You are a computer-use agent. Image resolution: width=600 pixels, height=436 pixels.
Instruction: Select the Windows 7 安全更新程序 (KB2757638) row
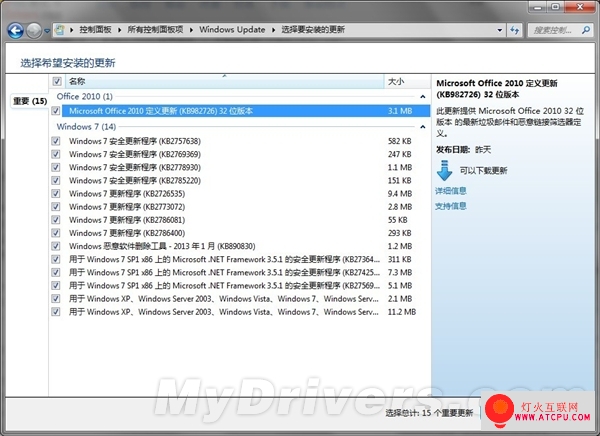tap(246, 141)
